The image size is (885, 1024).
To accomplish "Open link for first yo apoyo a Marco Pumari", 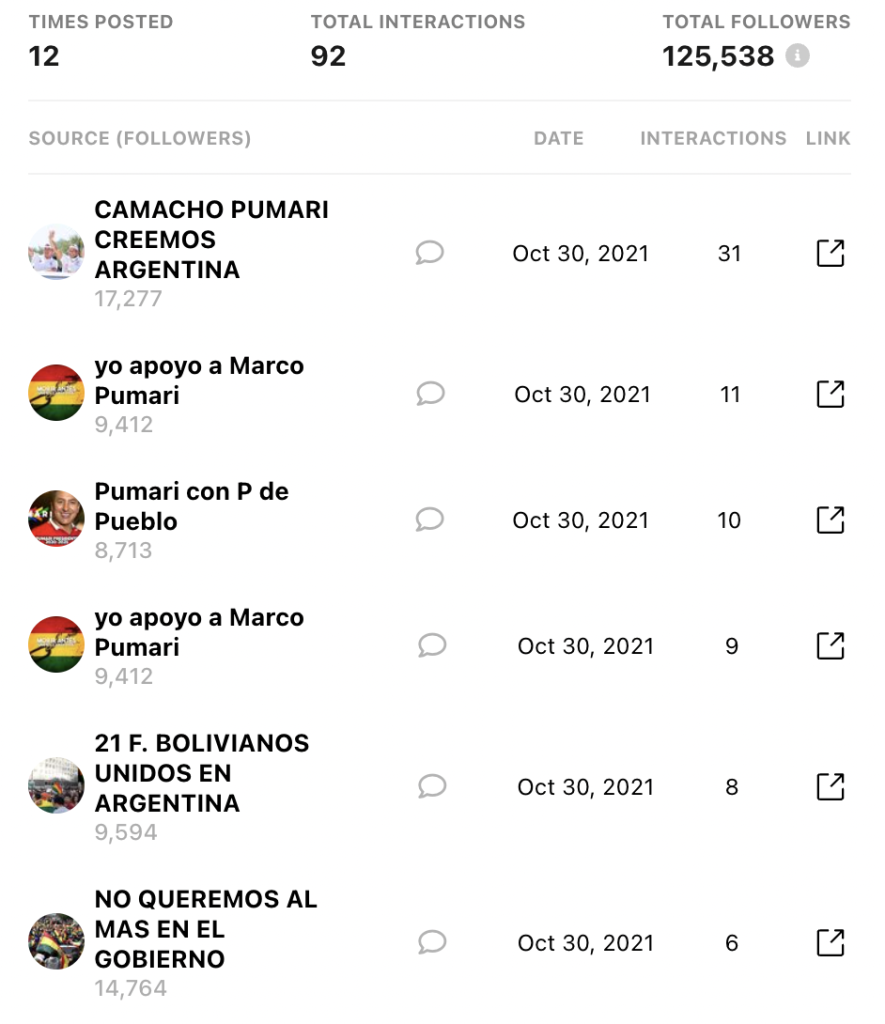I will coord(830,394).
